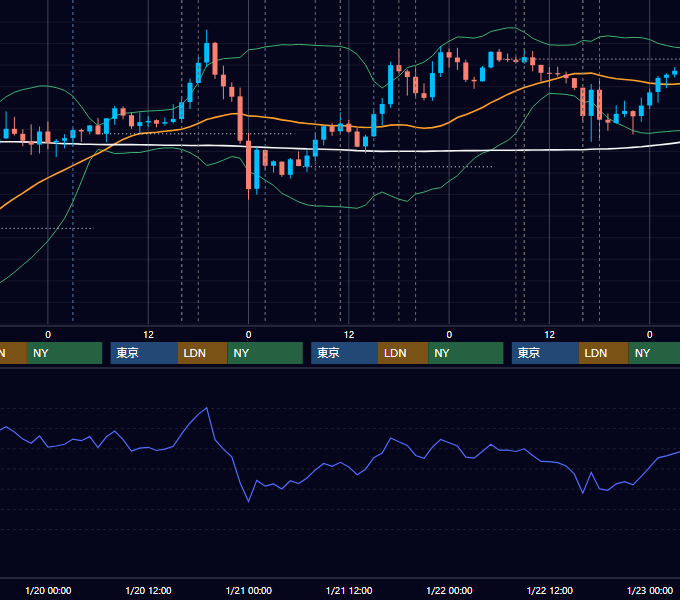Select the LDN session block for 1/21
The image size is (680, 600).
403,353
